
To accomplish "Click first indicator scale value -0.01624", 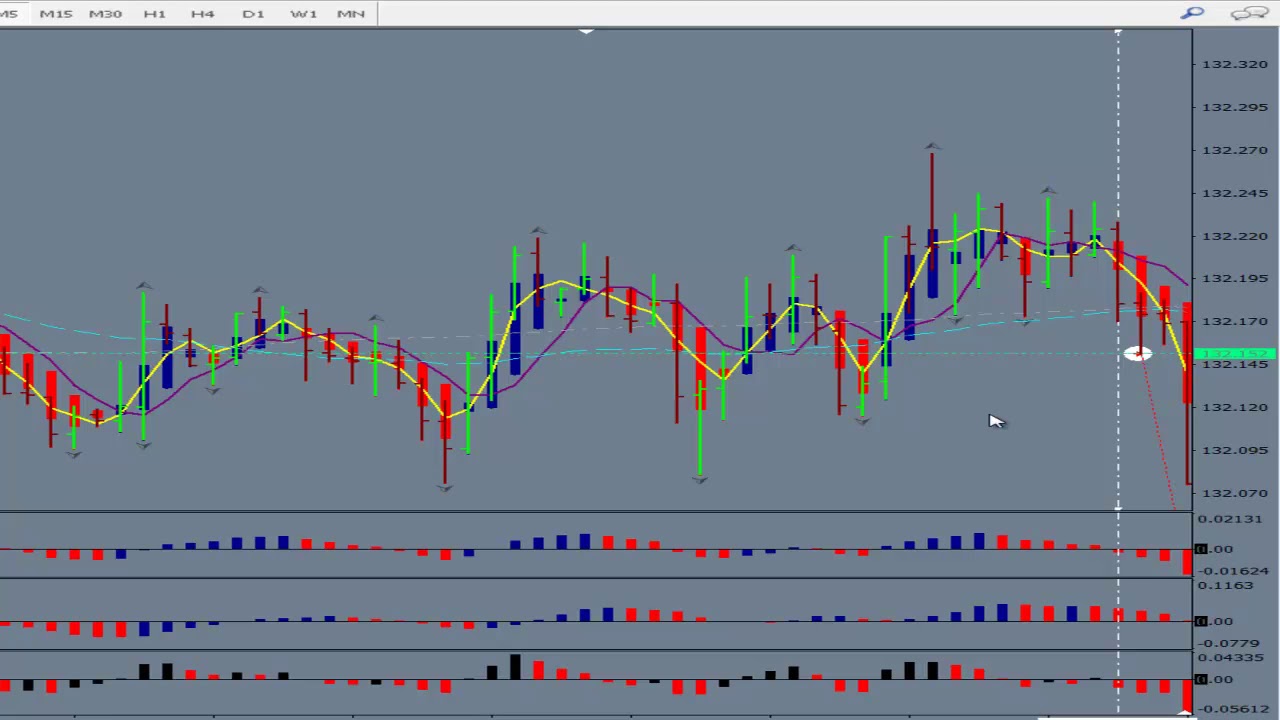I will coord(1234,571).
